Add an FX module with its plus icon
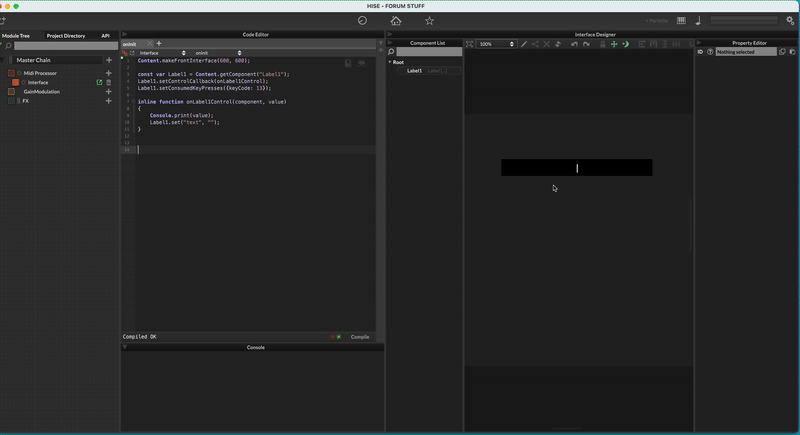The width and height of the screenshot is (800, 435). pos(108,101)
